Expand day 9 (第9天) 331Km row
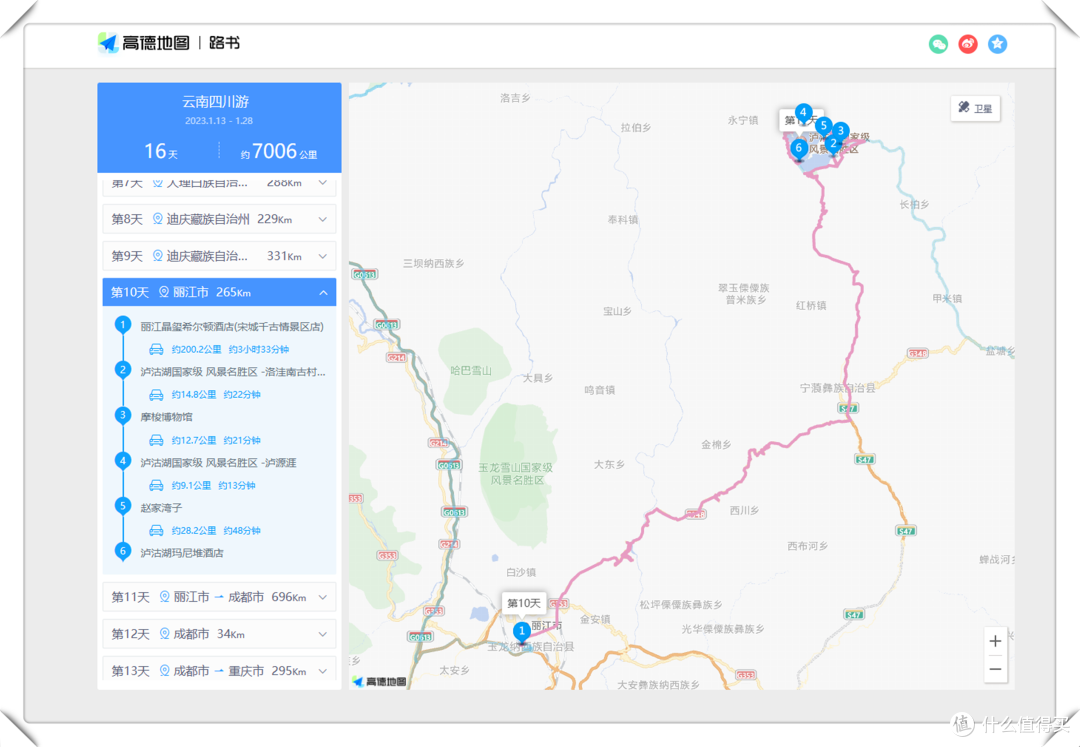This screenshot has height=747, width=1080. (219, 255)
